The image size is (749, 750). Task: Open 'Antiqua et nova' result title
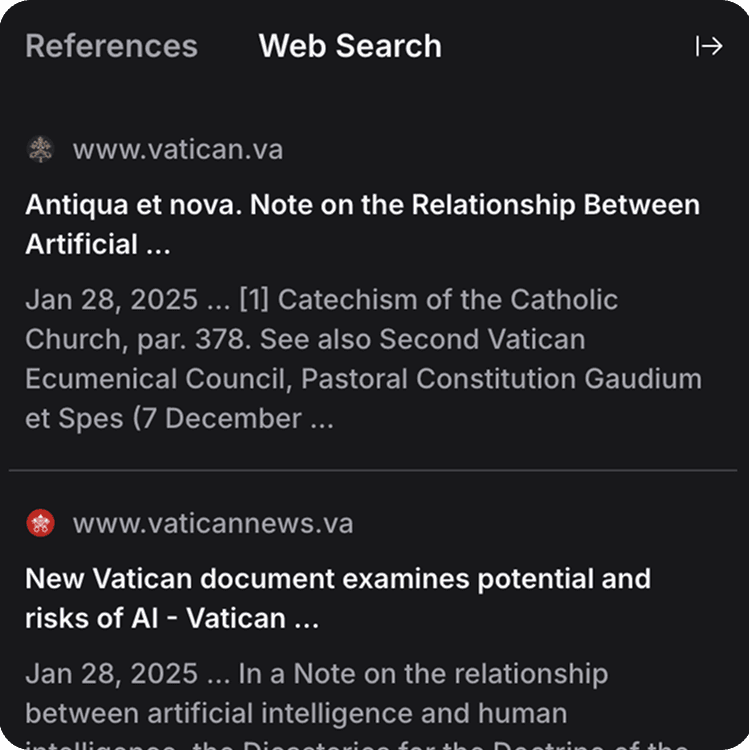[x=362, y=205]
